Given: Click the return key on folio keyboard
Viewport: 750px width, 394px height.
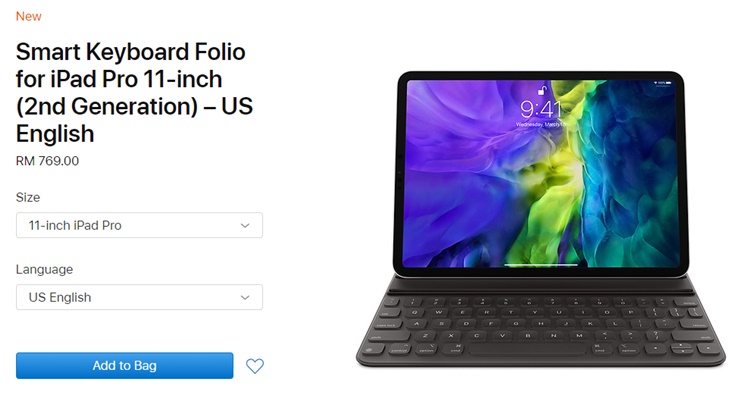Looking at the screenshot, I should (x=695, y=325).
